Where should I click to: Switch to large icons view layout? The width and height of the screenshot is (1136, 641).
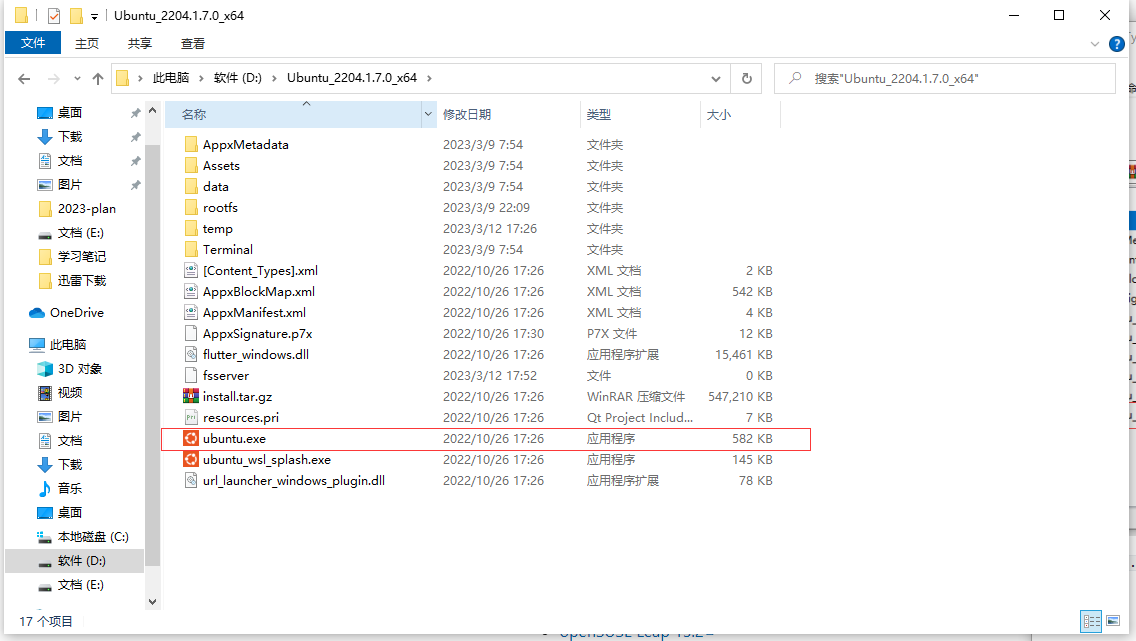click(1113, 621)
